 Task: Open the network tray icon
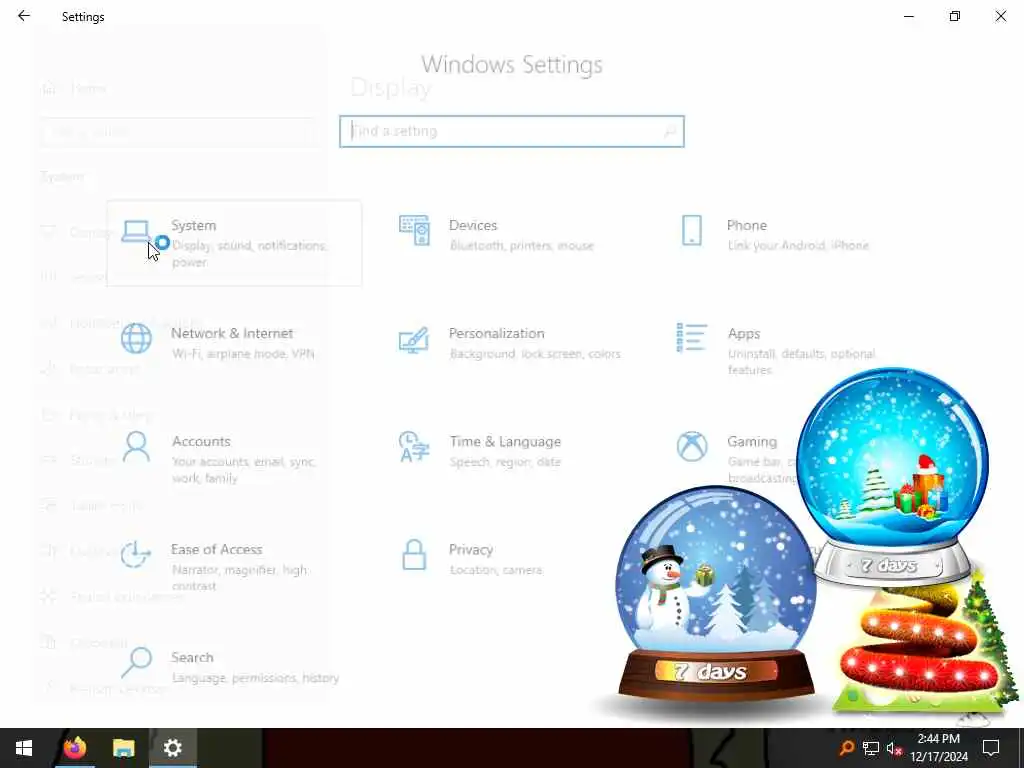870,748
